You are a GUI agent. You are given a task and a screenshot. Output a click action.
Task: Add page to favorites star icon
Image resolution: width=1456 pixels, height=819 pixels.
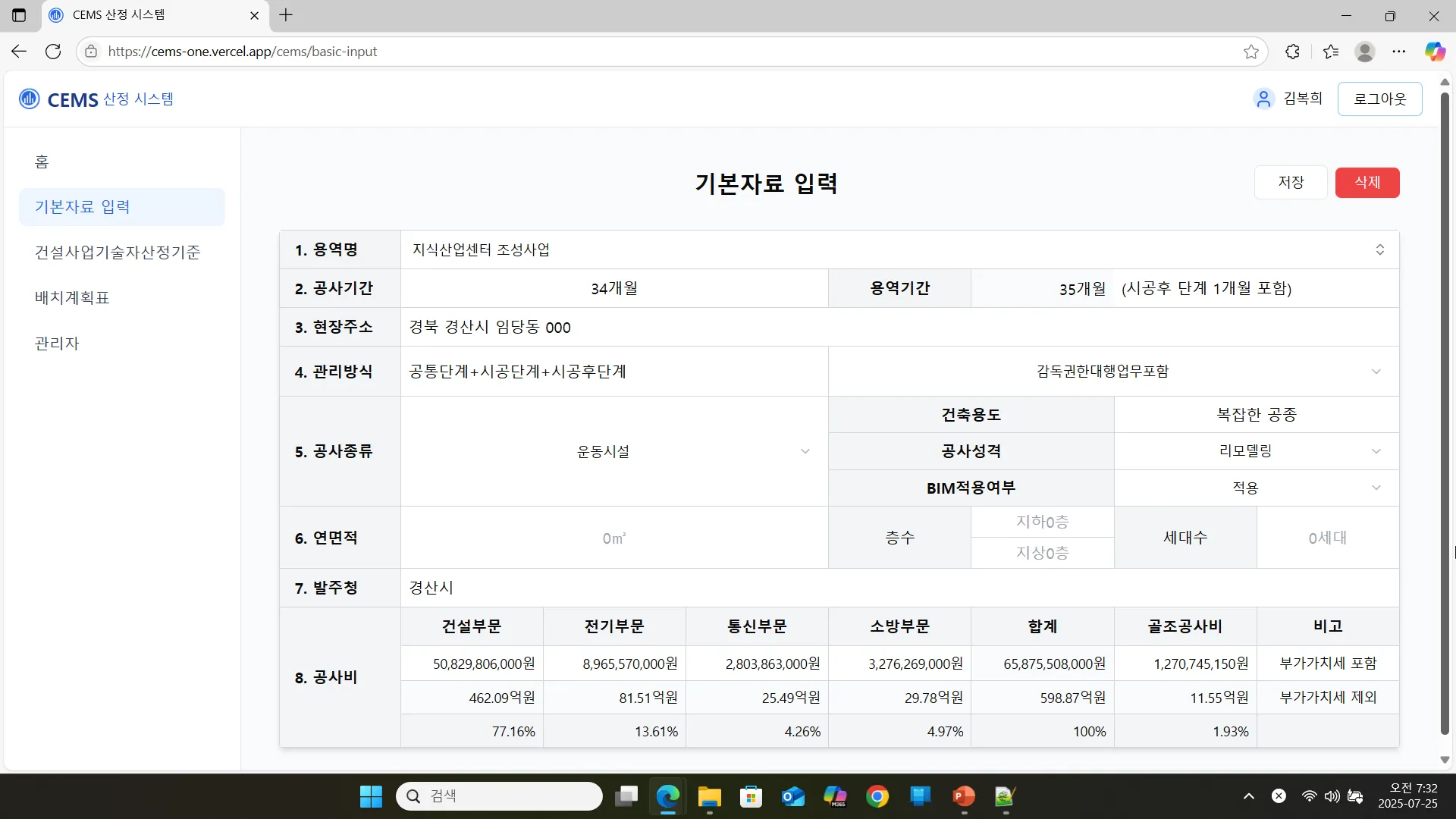(1251, 52)
